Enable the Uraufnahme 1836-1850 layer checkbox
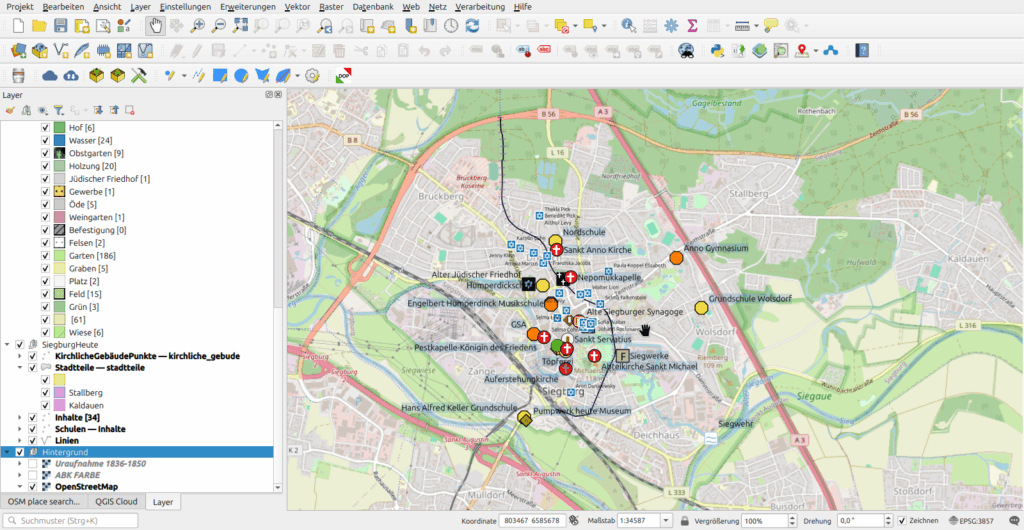 click(x=33, y=465)
